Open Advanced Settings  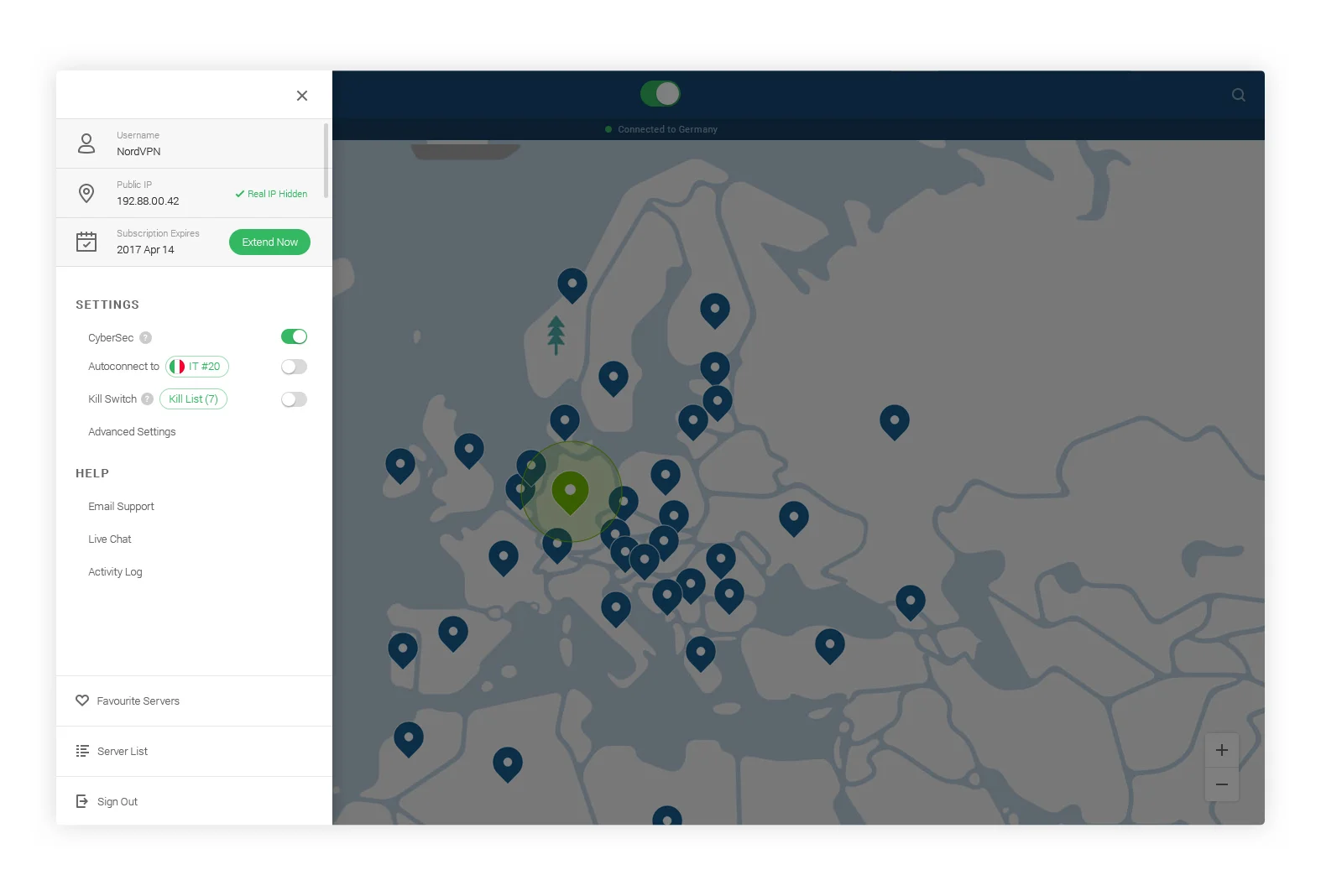point(132,432)
